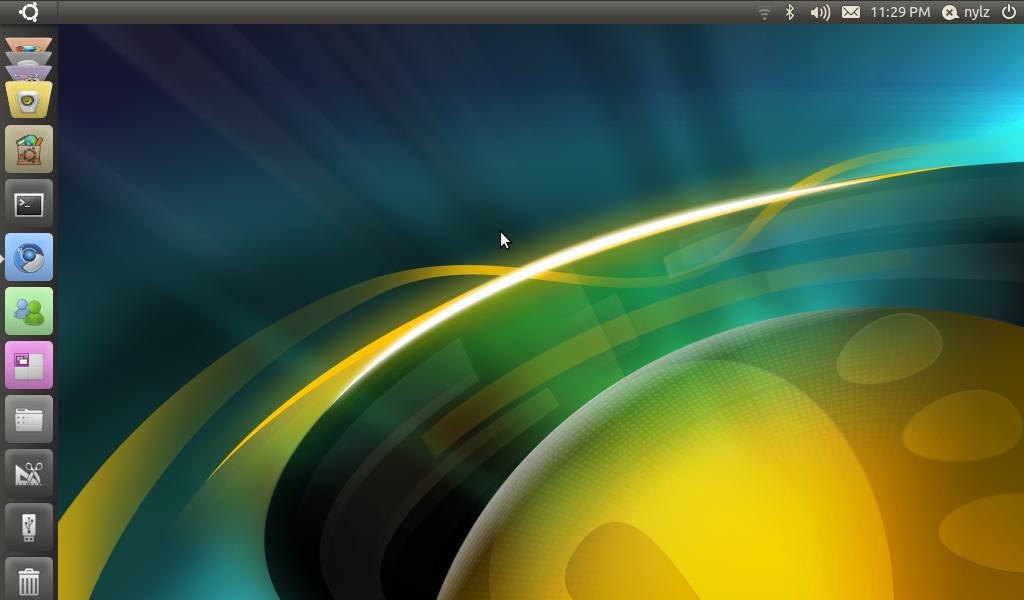The image size is (1024, 600).
Task: Open the power session menu icon
Action: coord(1009,12)
